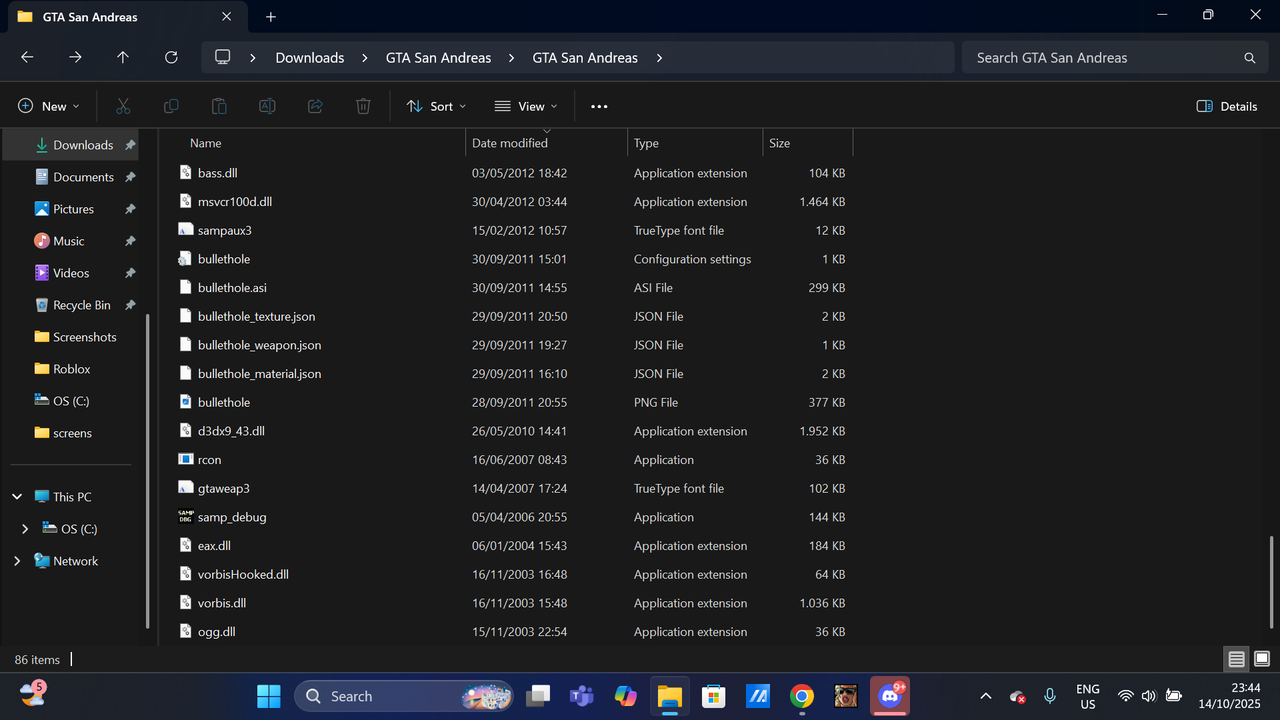Select the rcon application icon
Viewport: 1280px width, 720px height.
point(185,460)
